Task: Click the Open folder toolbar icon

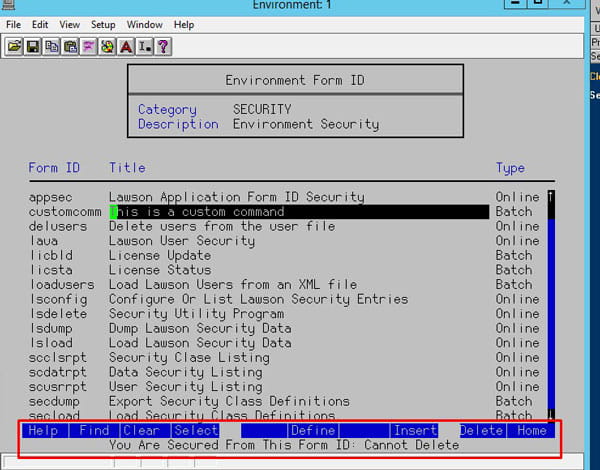Action: click(x=14, y=47)
